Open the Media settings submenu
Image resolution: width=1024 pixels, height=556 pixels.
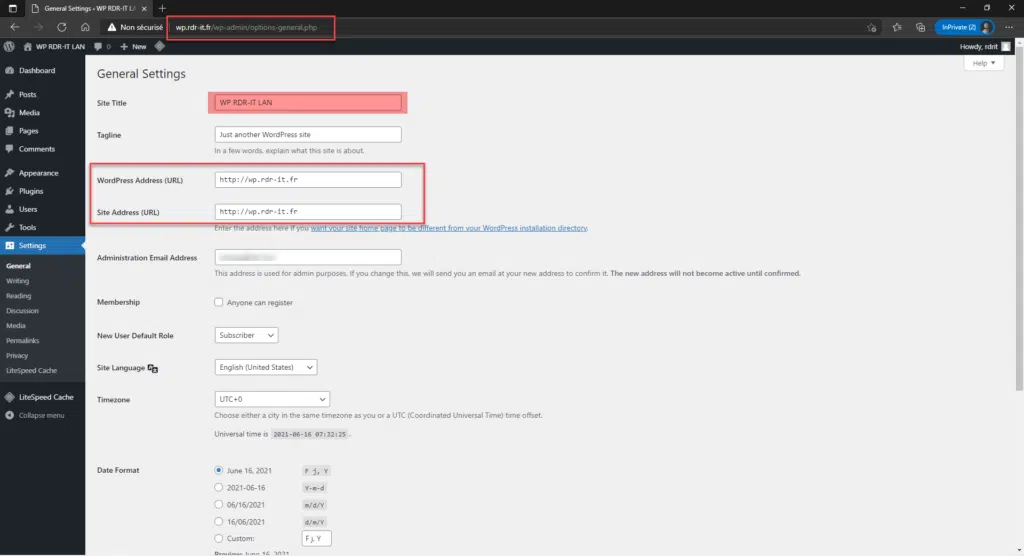click(16, 325)
